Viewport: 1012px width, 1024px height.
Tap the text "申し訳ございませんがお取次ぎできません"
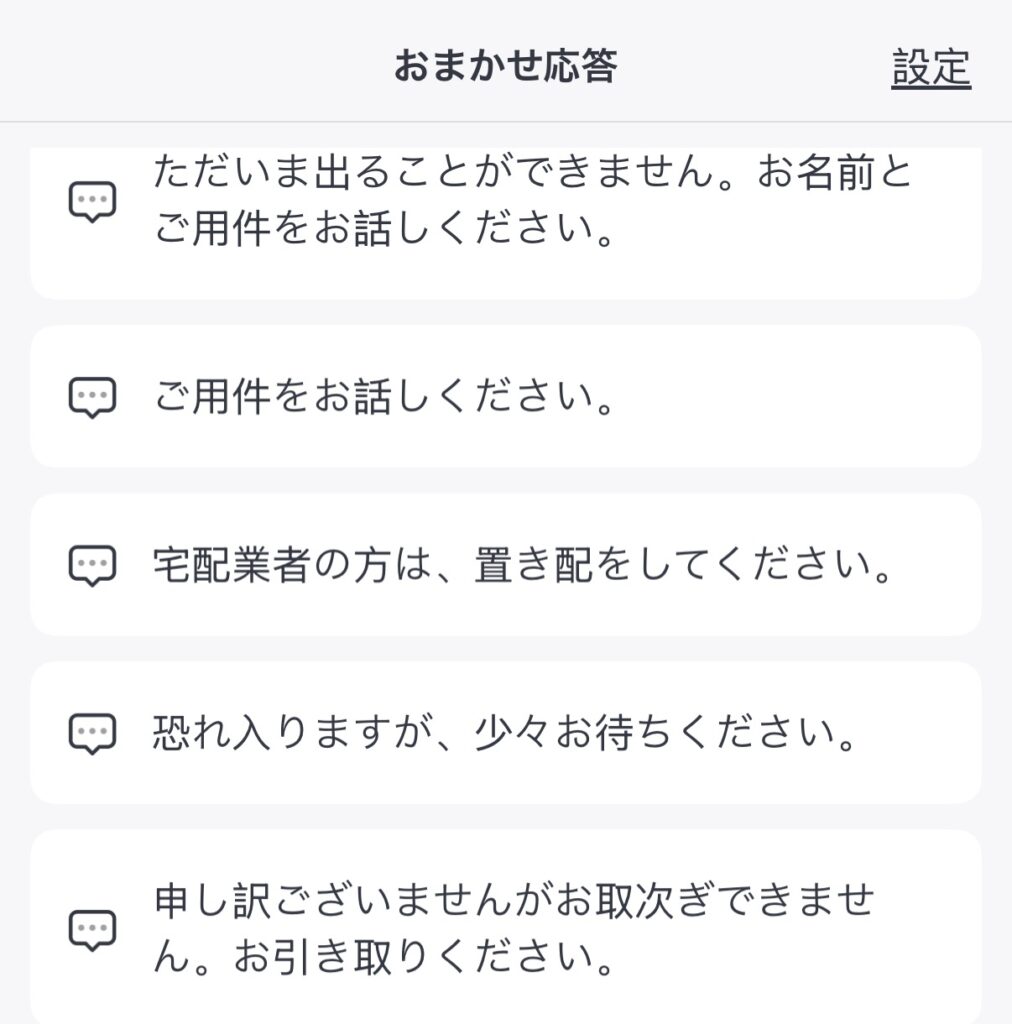[514, 902]
